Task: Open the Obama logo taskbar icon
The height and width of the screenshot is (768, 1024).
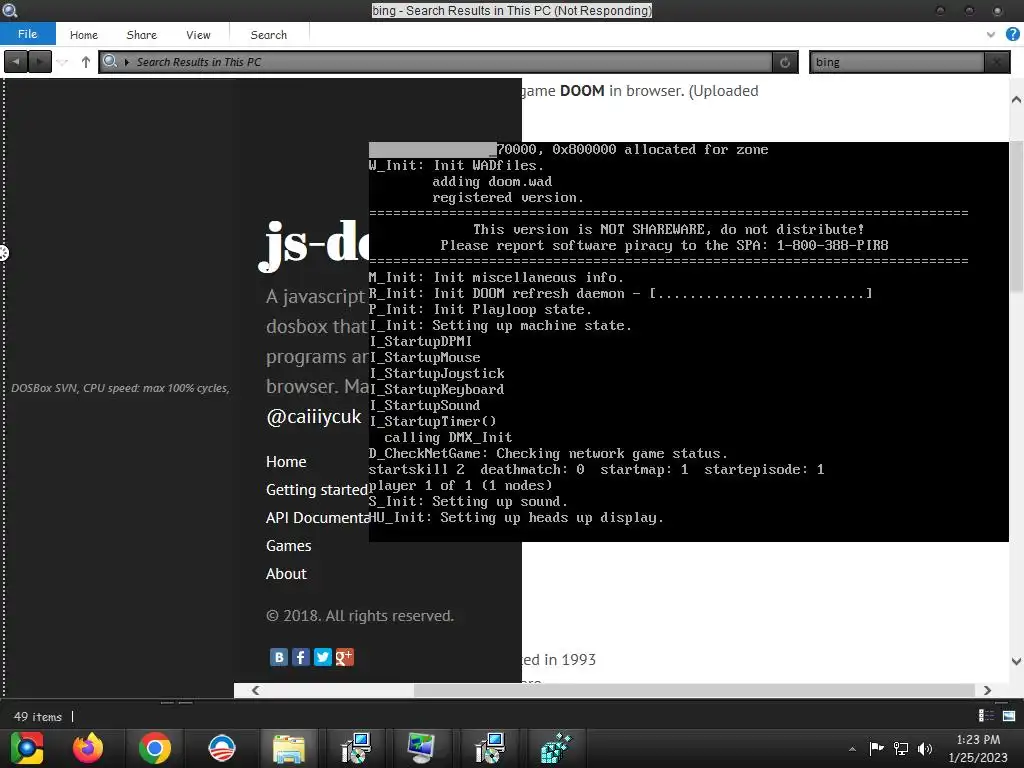Action: (x=221, y=748)
